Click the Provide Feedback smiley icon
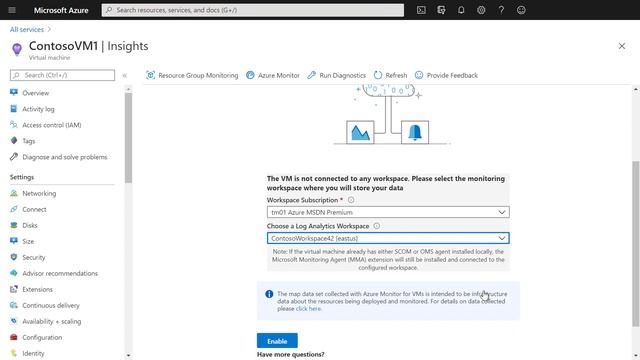Image resolution: width=640 pixels, height=360 pixels. 419,75
